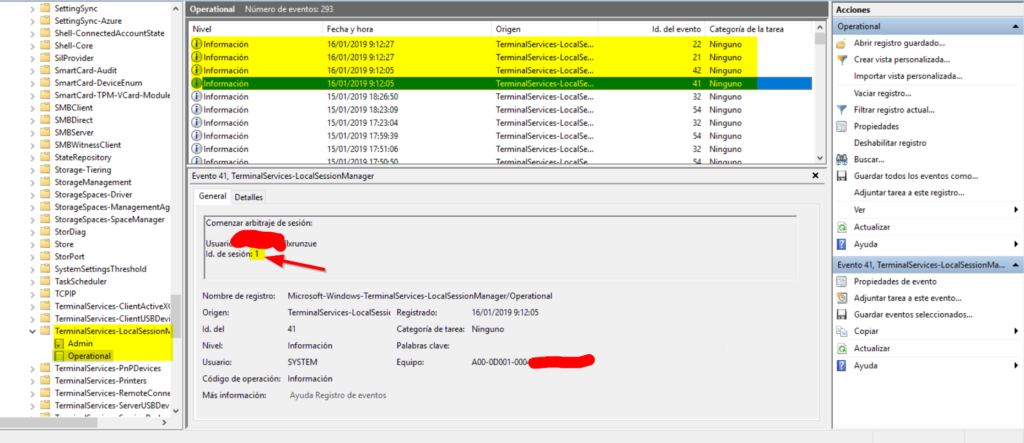
Task: Open the Ayuda Registro de eventos link
Action: [338, 395]
